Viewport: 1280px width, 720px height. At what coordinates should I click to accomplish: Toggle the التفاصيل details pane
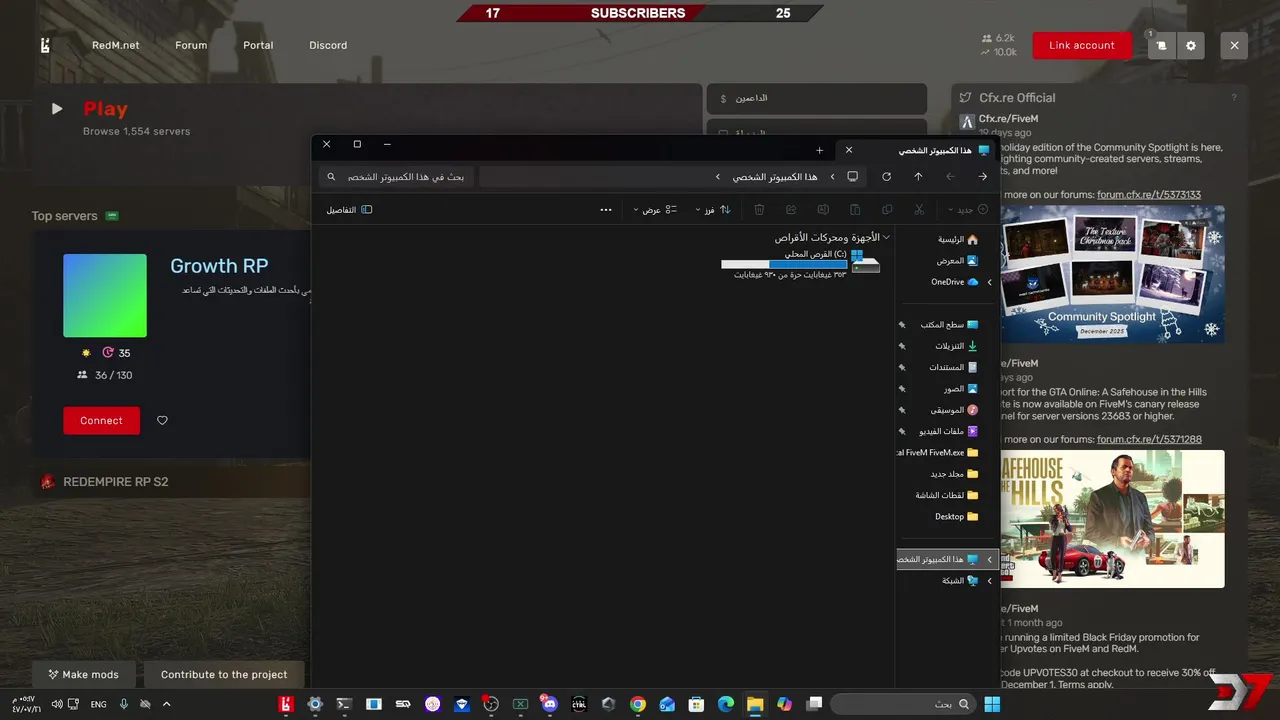click(x=349, y=209)
